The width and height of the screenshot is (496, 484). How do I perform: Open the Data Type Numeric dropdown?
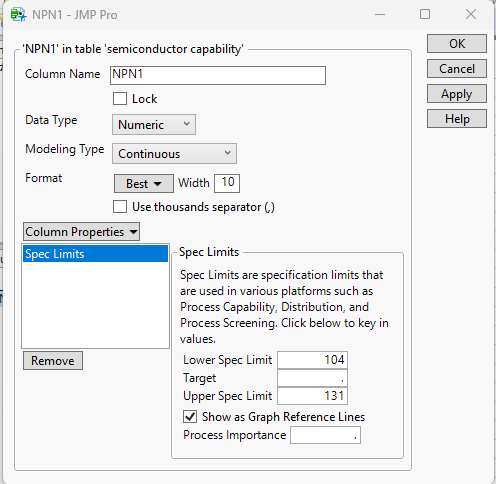(154, 125)
